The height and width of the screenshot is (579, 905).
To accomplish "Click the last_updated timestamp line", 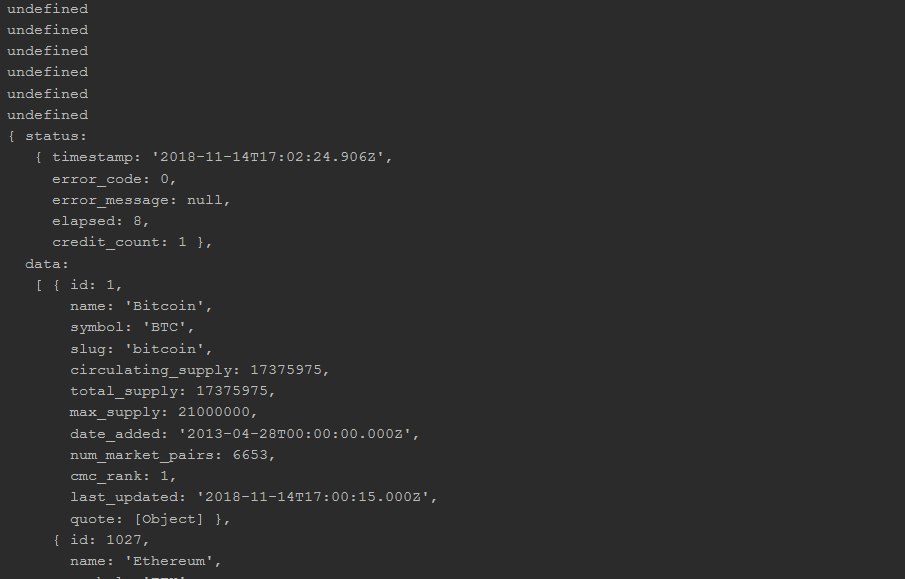I will coord(253,496).
